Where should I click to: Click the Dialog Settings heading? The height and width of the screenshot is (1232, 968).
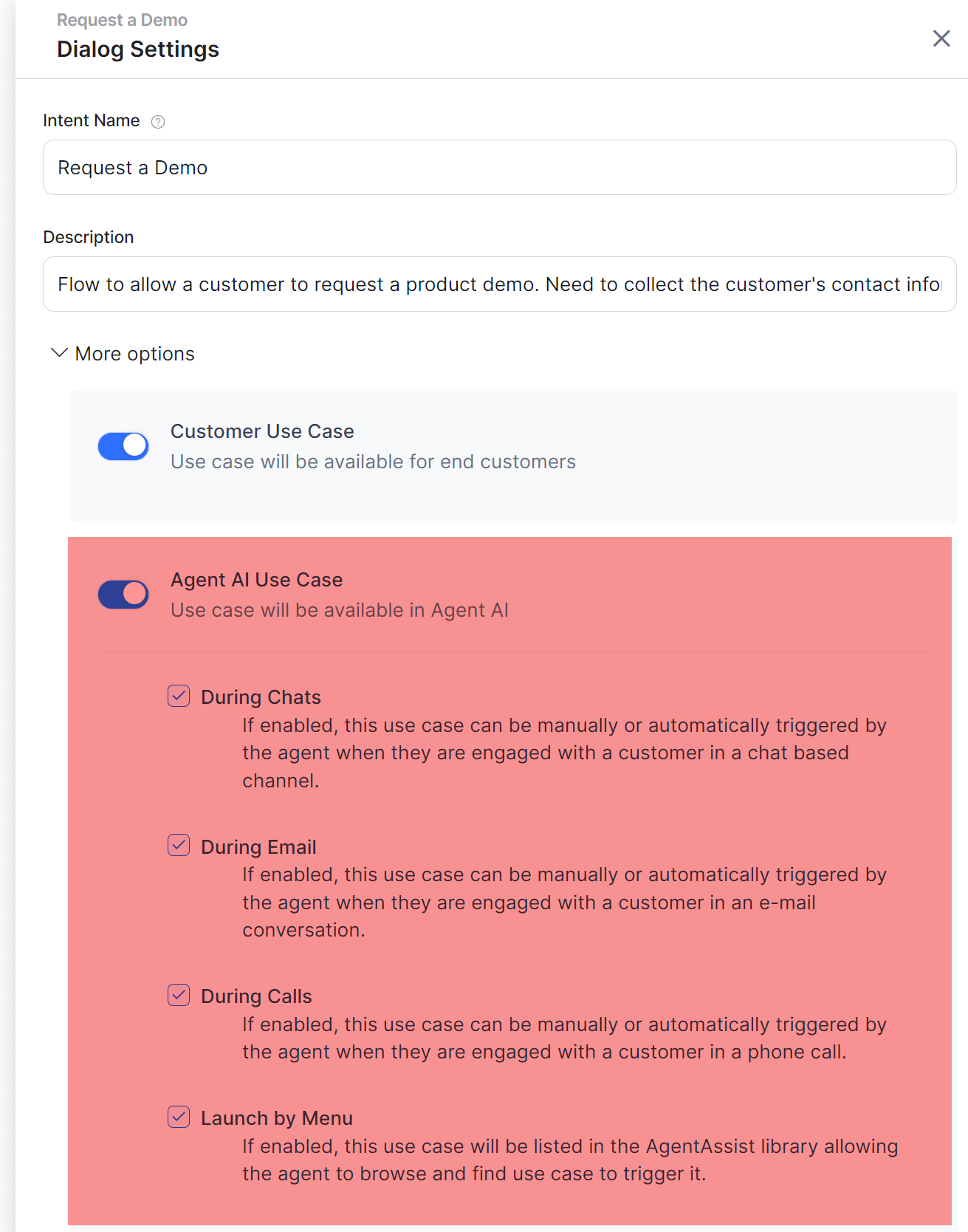click(x=138, y=49)
